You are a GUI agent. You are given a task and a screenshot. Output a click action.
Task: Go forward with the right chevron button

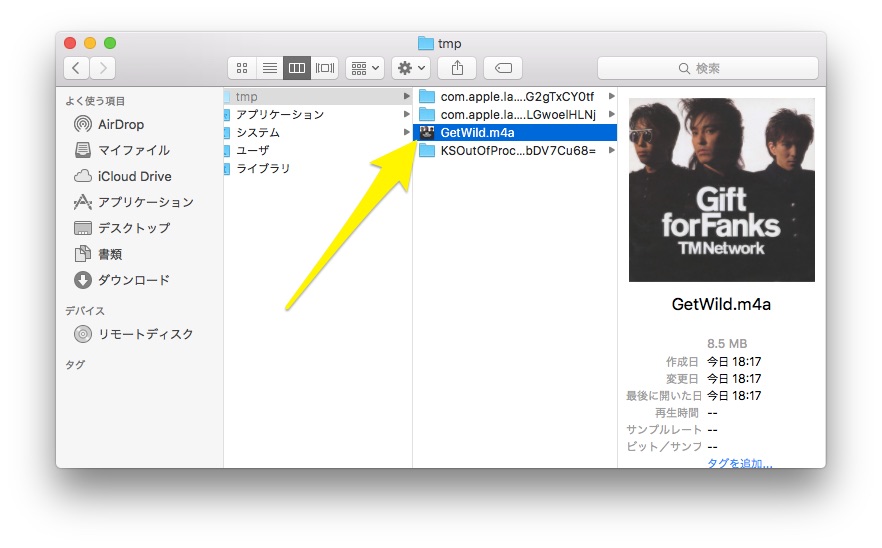point(102,68)
